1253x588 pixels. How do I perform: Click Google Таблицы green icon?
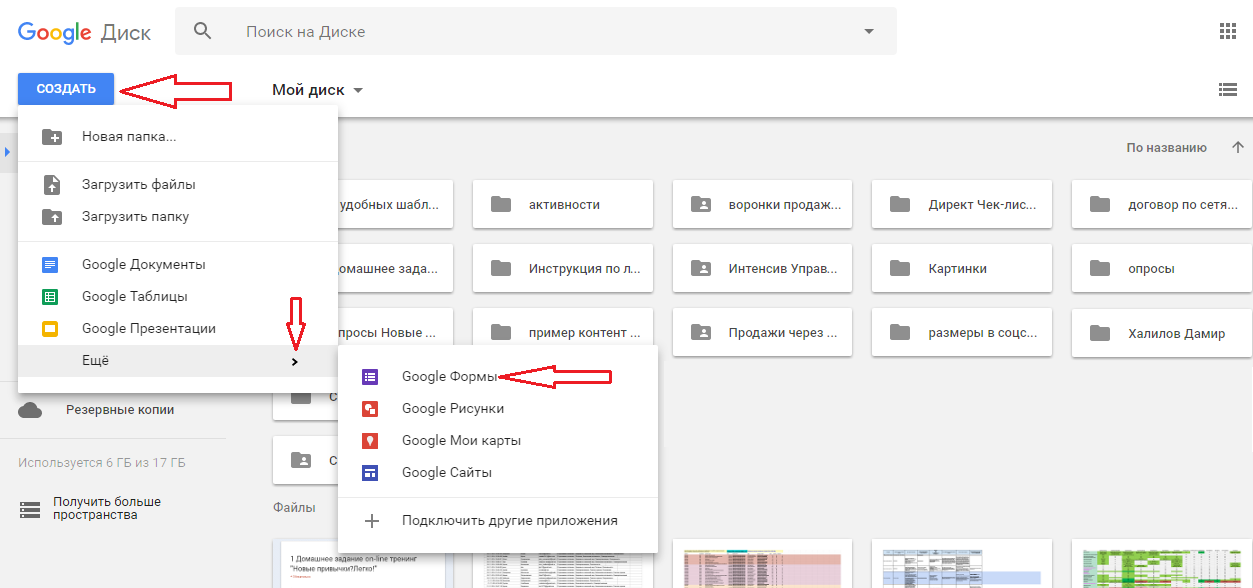pyautogui.click(x=50, y=297)
